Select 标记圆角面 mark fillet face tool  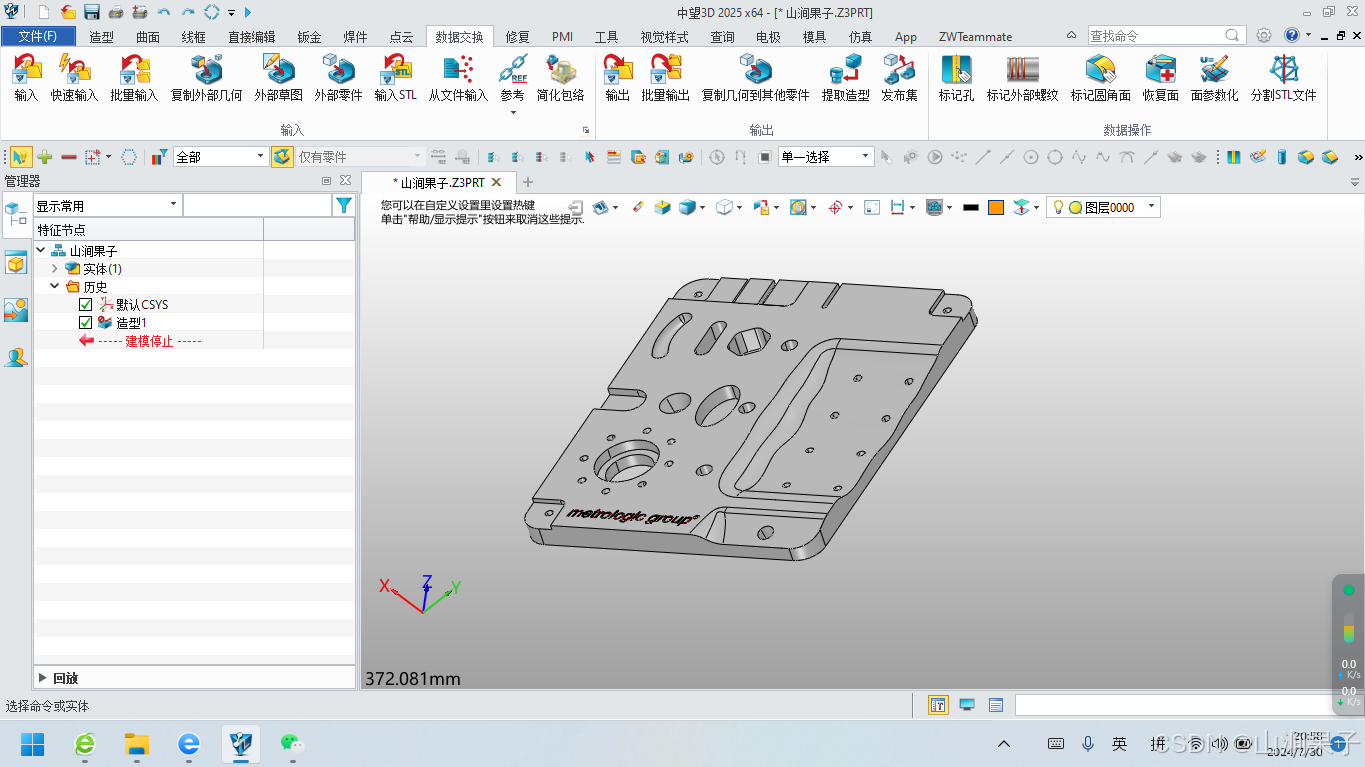[1100, 78]
